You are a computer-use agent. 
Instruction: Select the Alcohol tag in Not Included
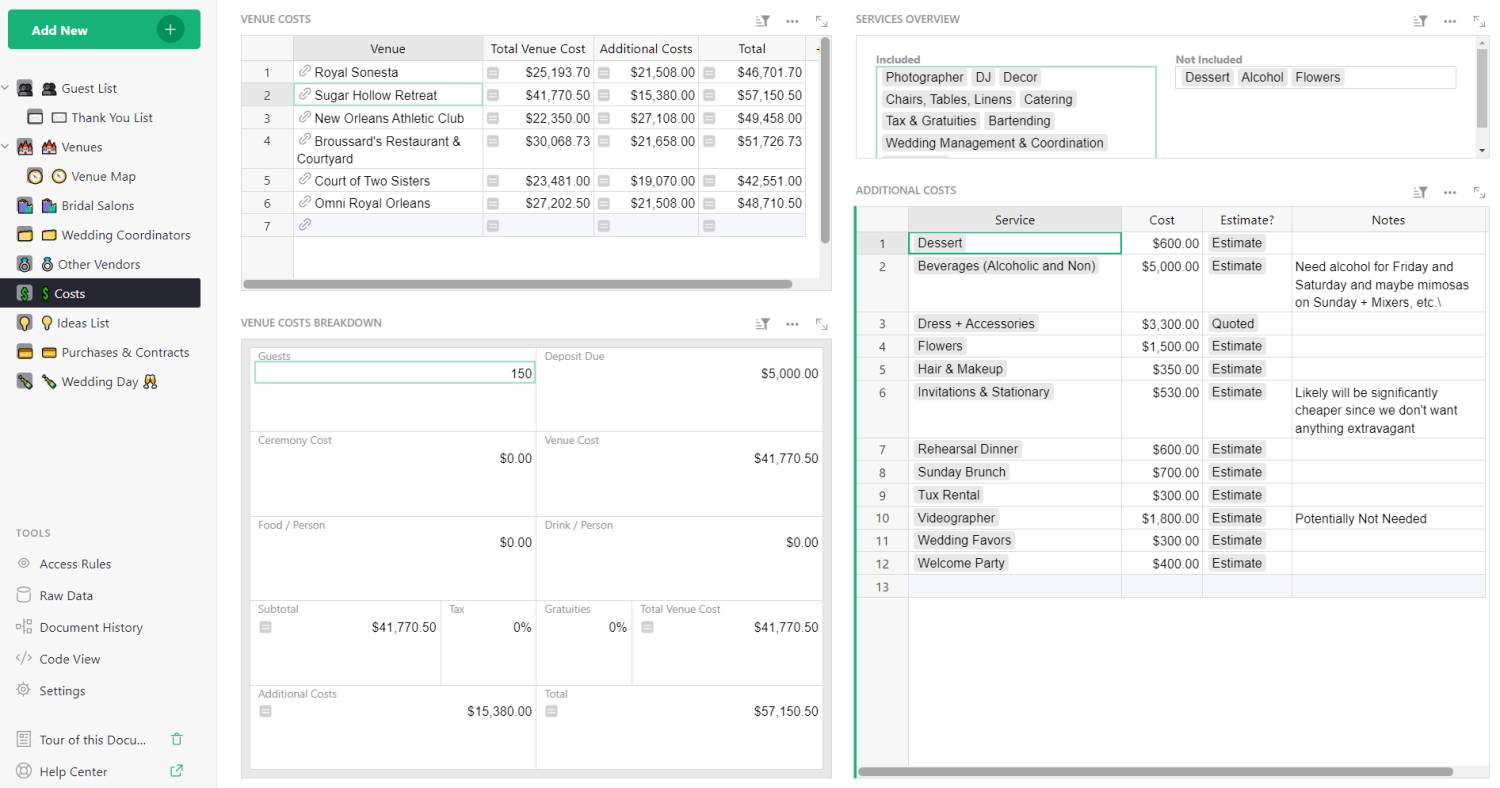pos(1262,77)
